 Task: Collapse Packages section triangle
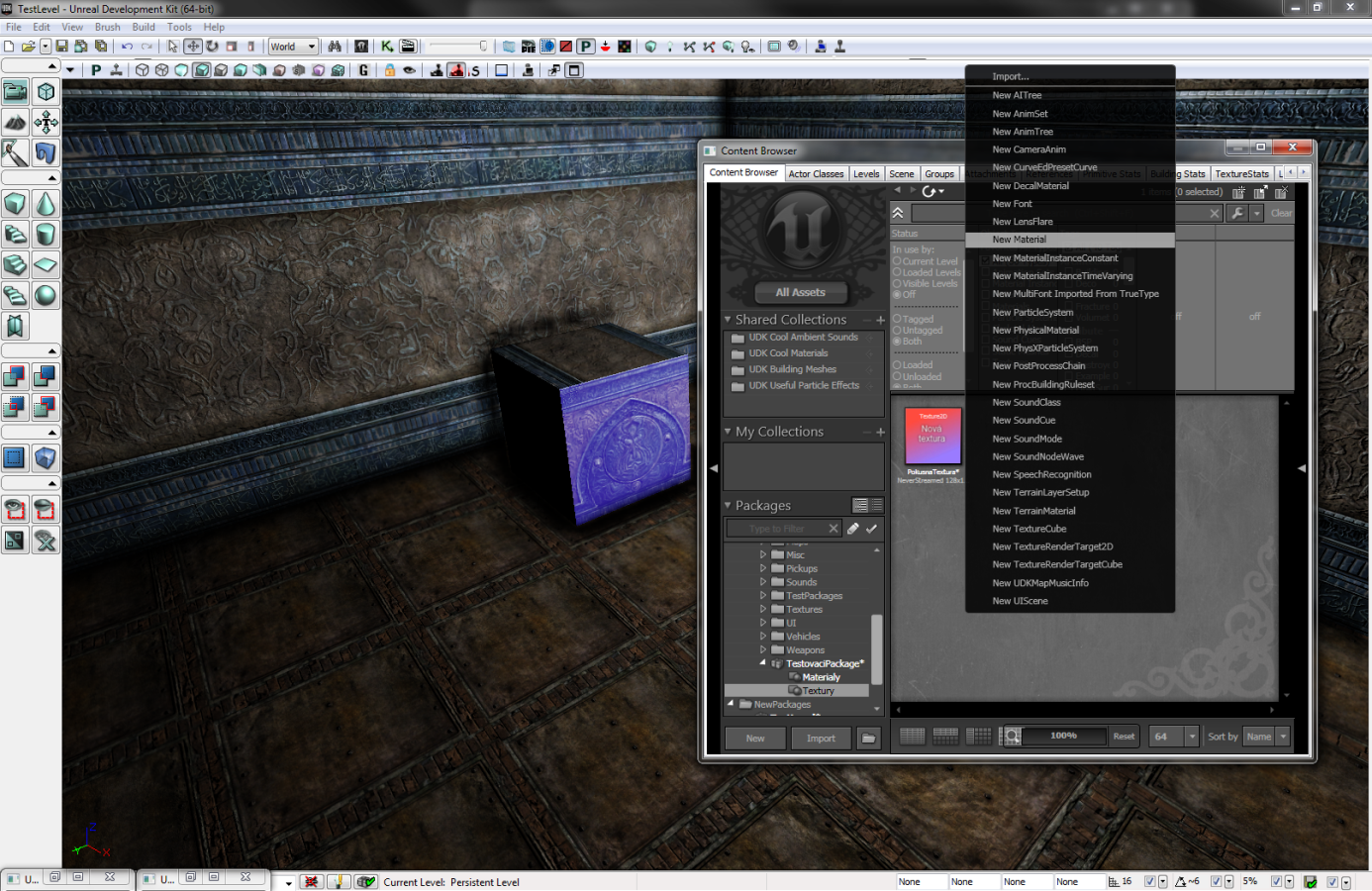click(x=728, y=505)
